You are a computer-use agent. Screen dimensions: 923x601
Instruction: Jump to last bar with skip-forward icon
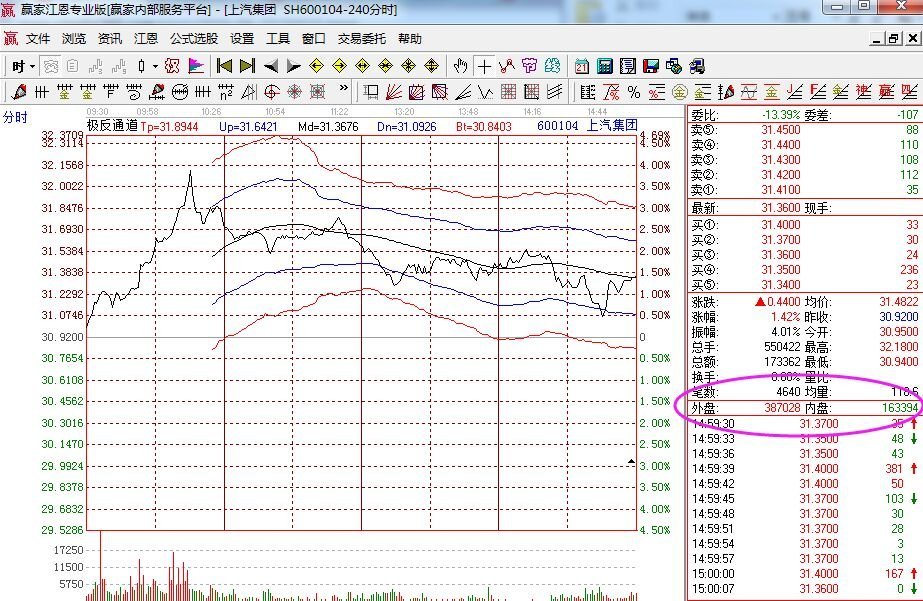247,66
